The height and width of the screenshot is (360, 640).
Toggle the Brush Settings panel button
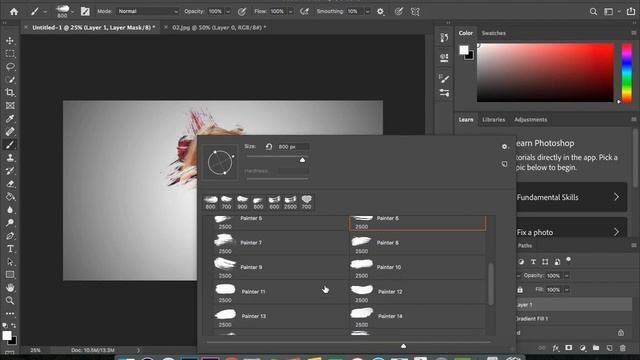tap(85, 11)
